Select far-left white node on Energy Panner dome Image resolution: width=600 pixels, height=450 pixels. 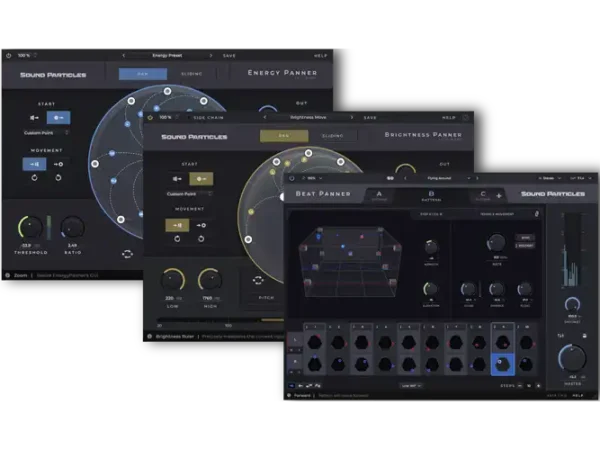click(95, 164)
